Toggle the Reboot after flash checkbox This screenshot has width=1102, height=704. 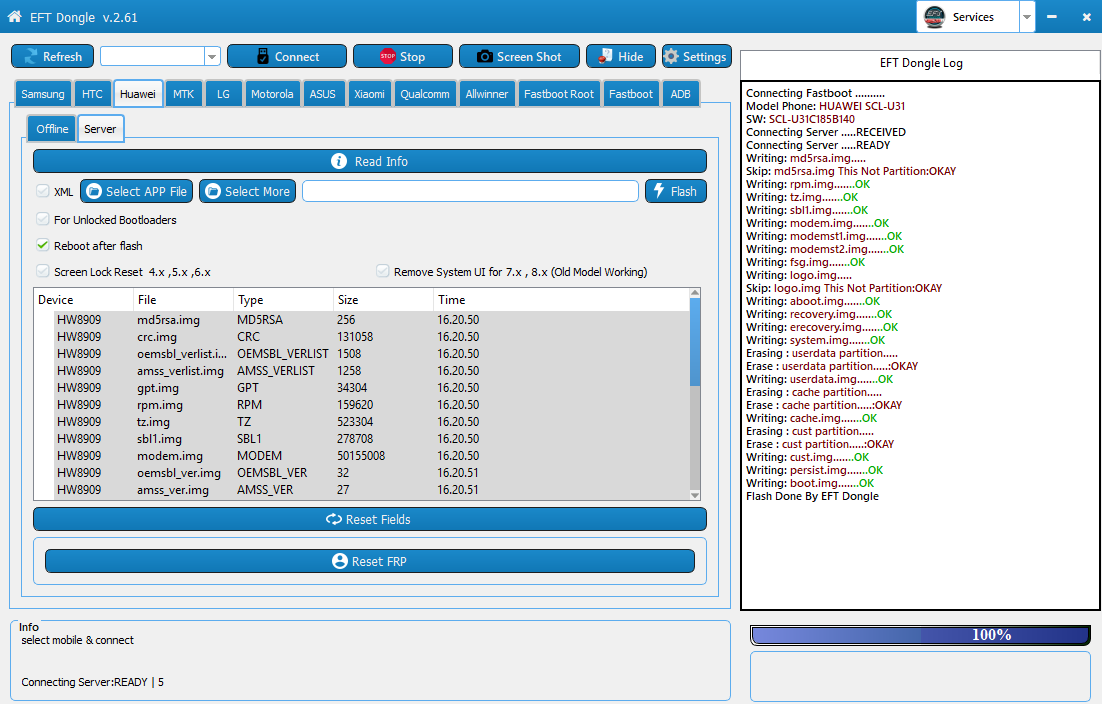tap(43, 245)
